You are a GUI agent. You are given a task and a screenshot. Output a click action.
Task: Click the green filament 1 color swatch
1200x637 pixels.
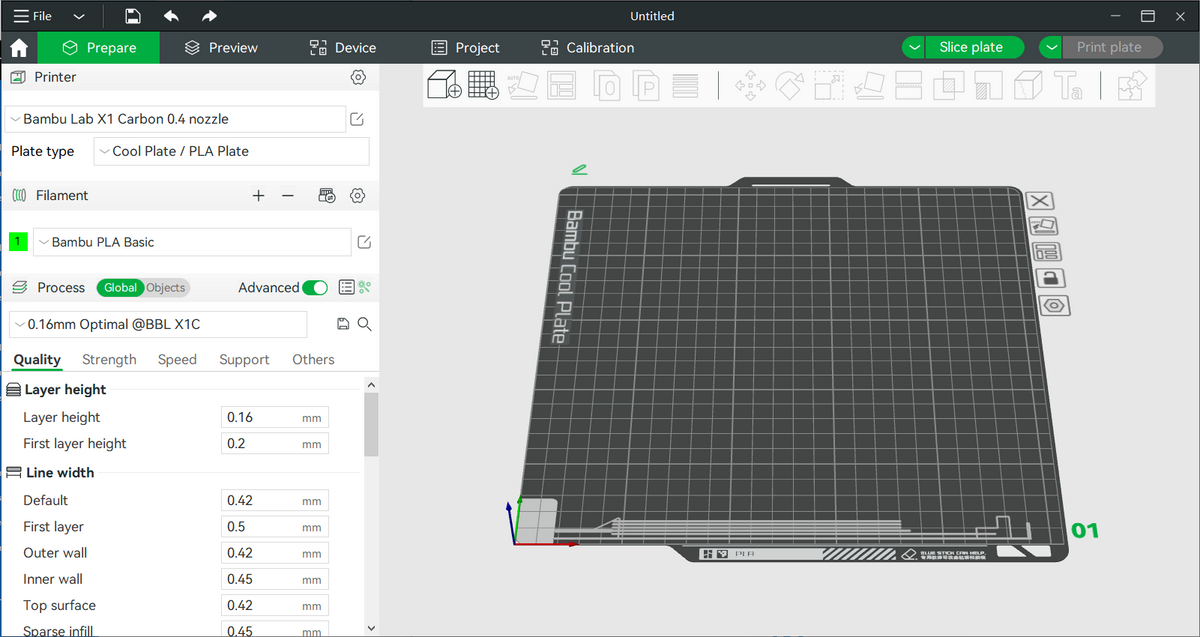pos(18,242)
